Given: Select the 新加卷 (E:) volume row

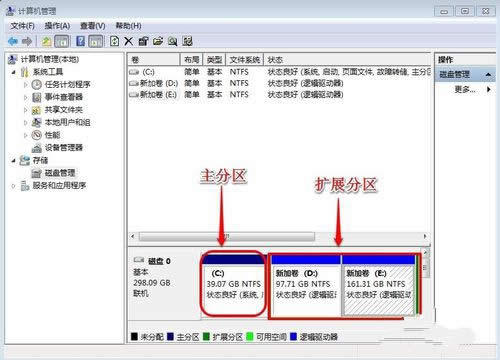Looking at the screenshot, I should [279, 95].
